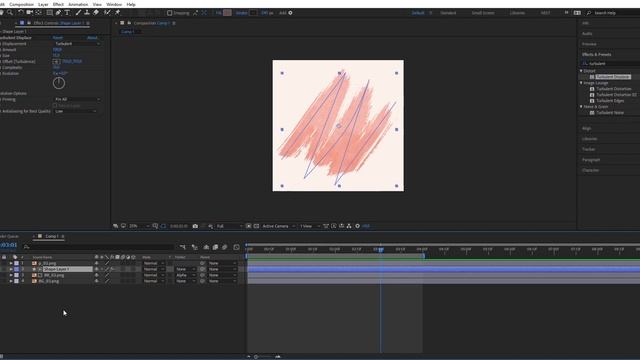
Task: Select the Unified Camera tool
Action: (x=29, y=13)
